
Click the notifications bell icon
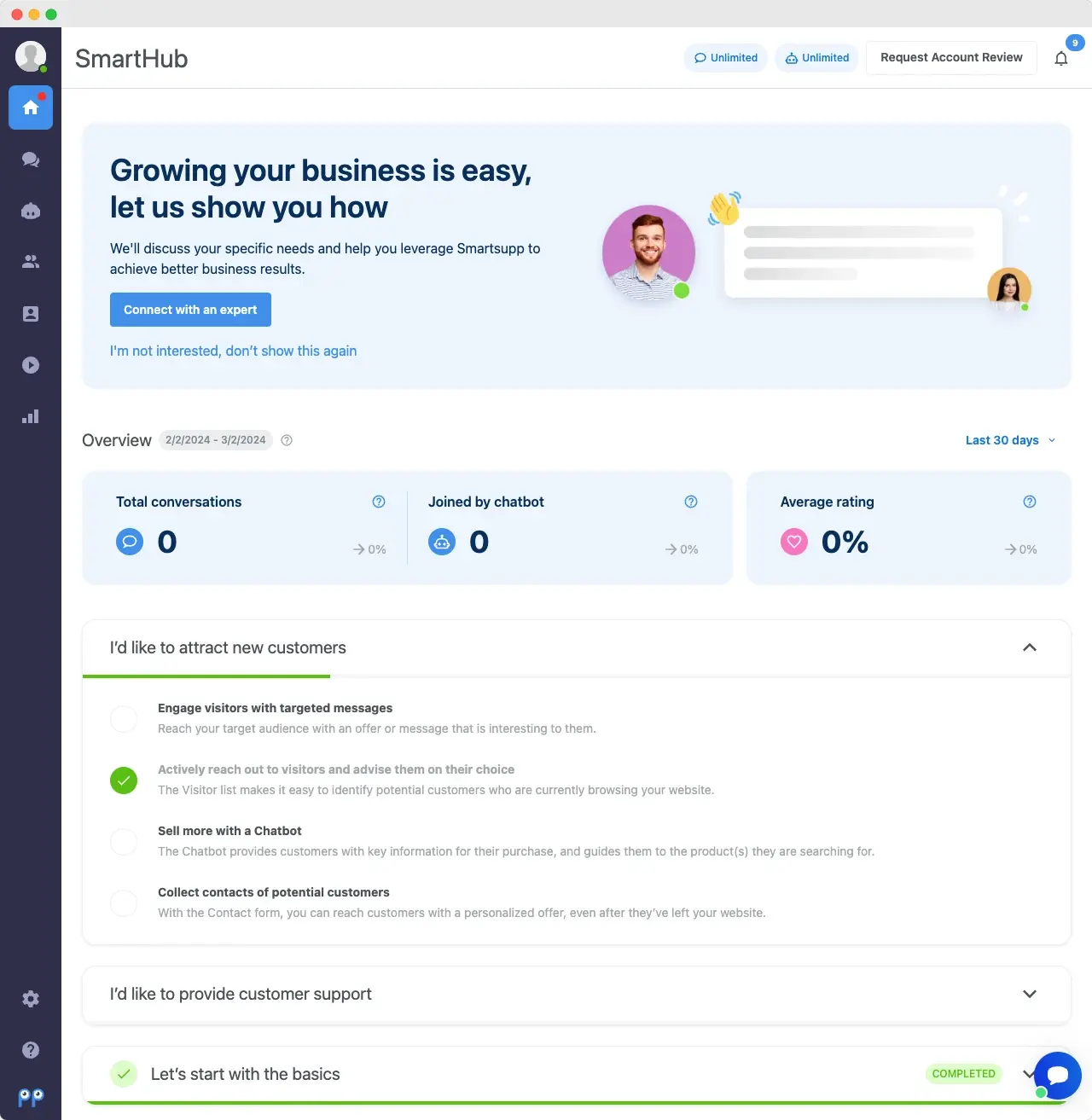[1060, 58]
